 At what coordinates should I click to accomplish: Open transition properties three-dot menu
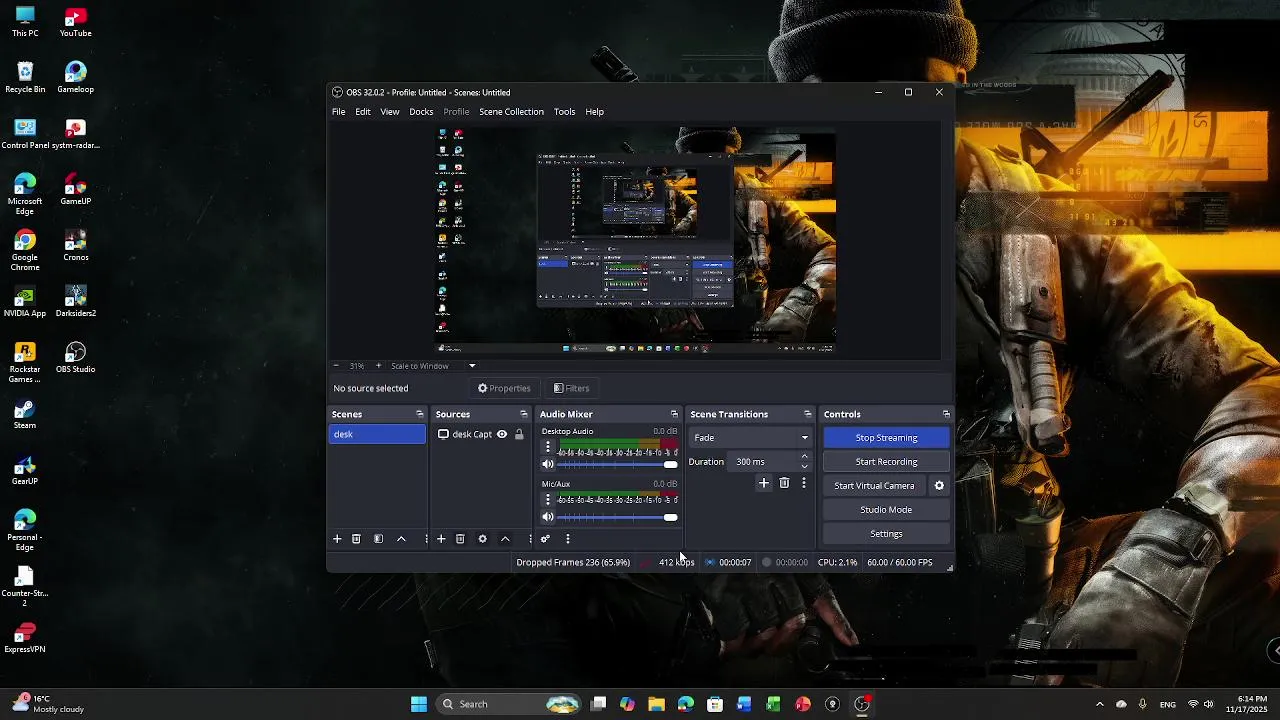tap(803, 483)
